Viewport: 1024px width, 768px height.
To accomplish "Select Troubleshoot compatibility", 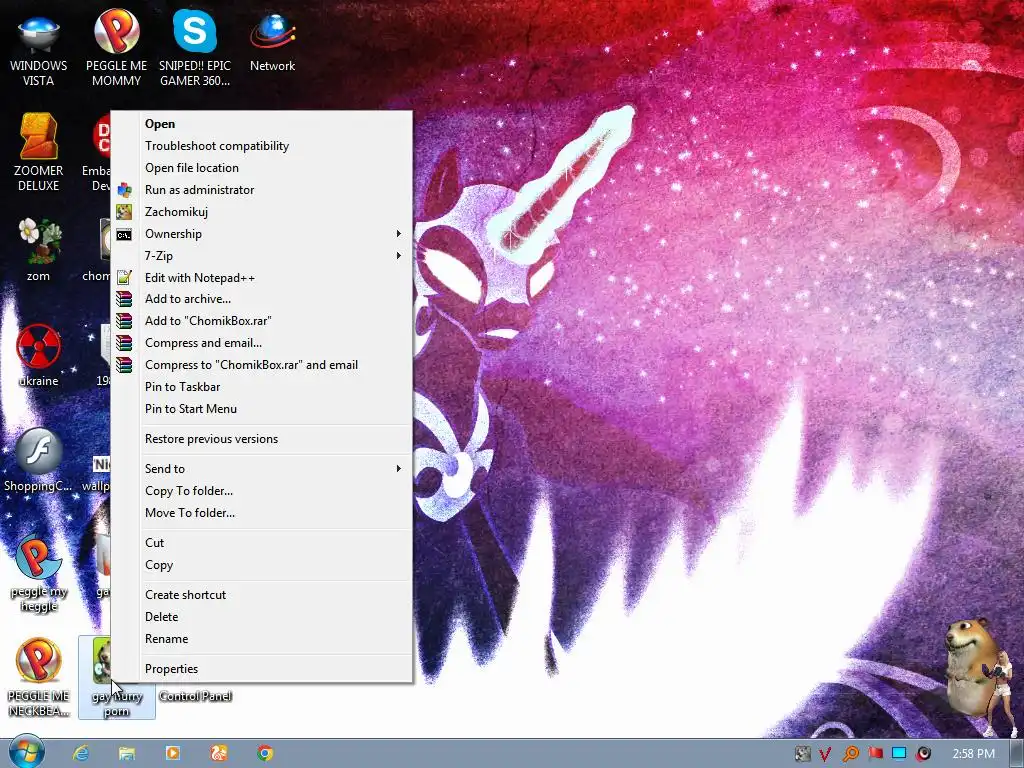I will pyautogui.click(x=262, y=146).
